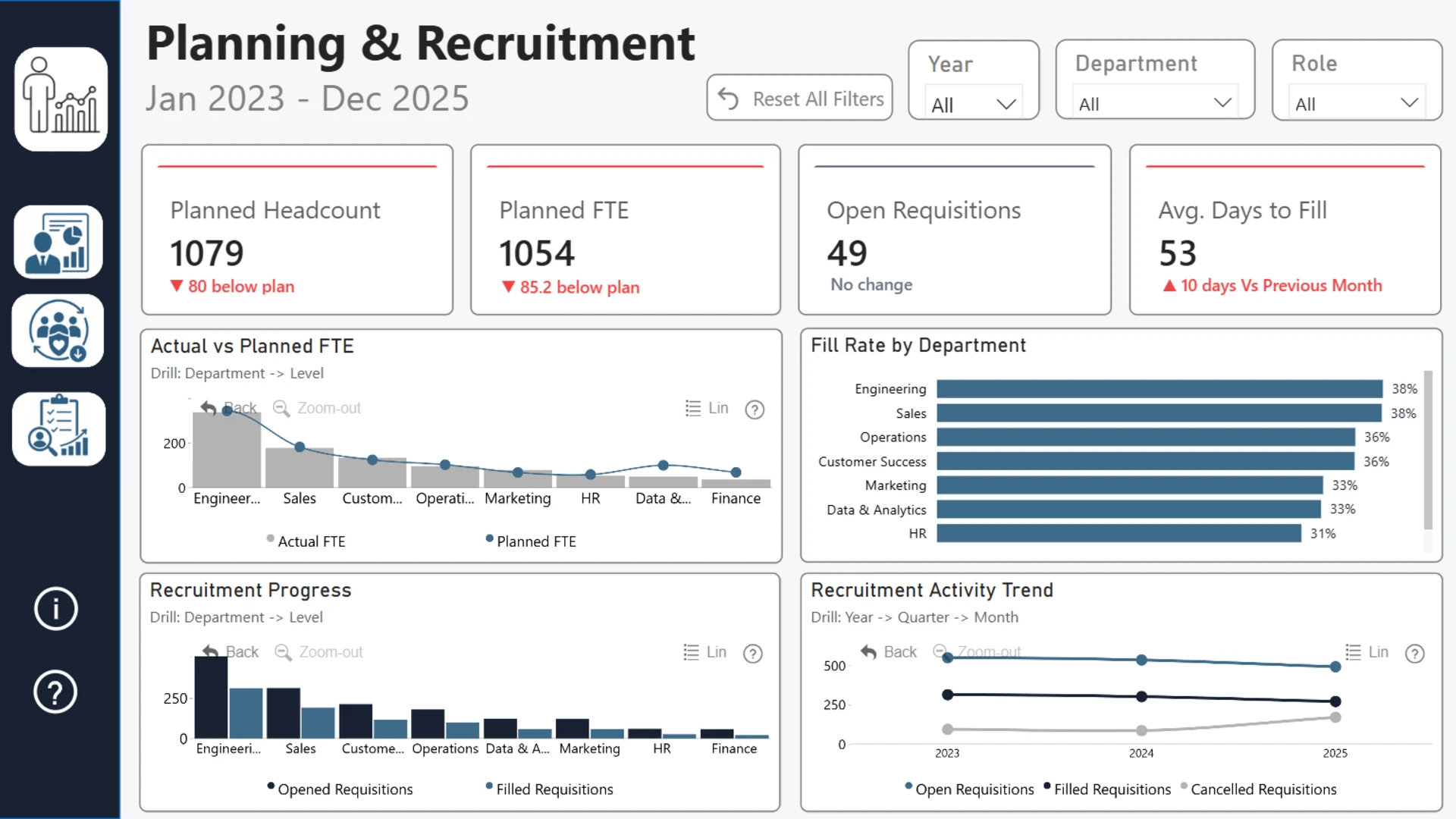Select the Data & Analytics fill rate bar
1456x819 pixels.
(1129, 510)
